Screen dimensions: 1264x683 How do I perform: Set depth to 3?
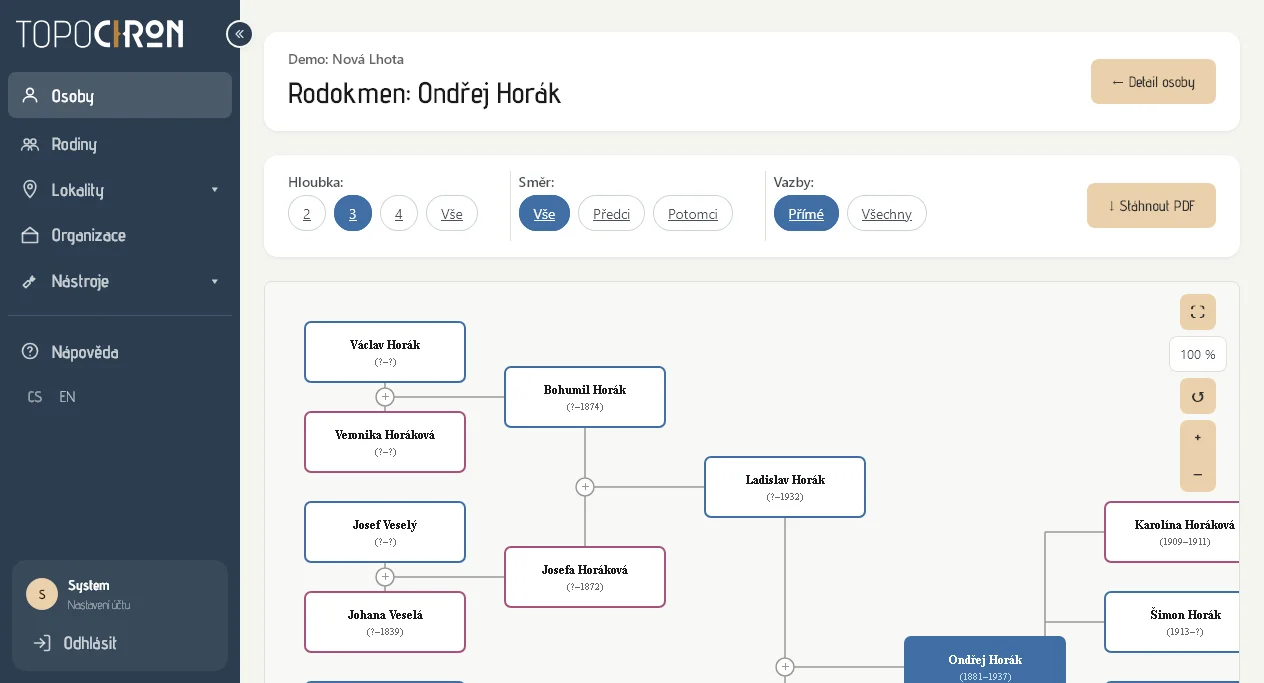click(353, 213)
